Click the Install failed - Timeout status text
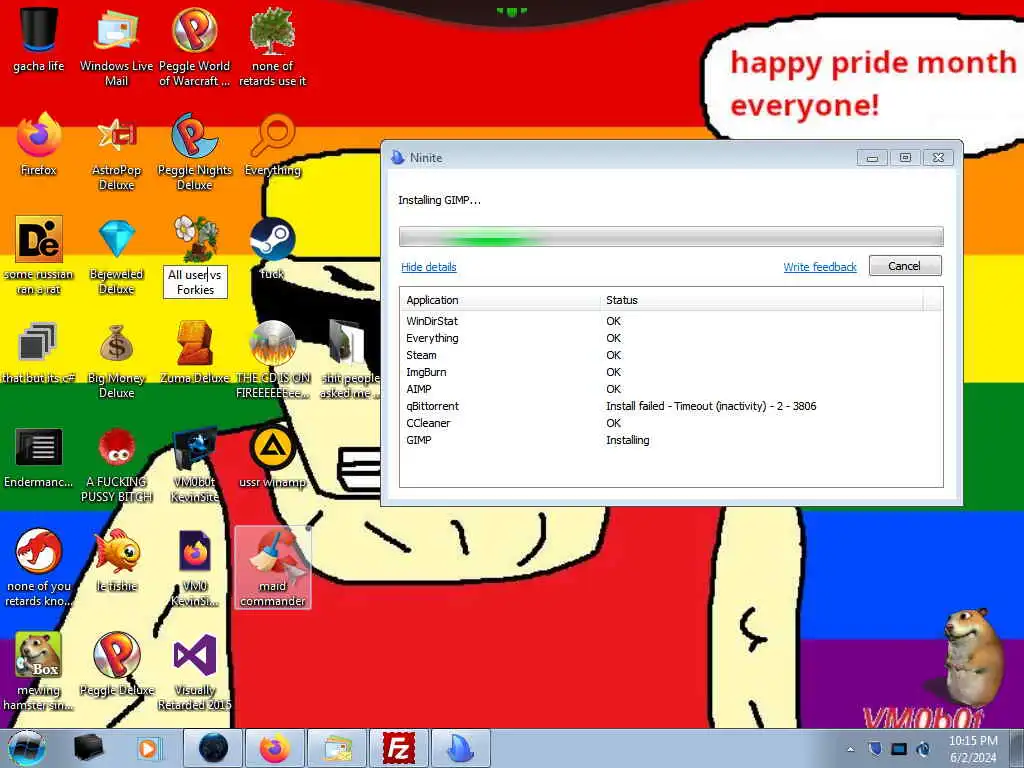 tap(711, 406)
